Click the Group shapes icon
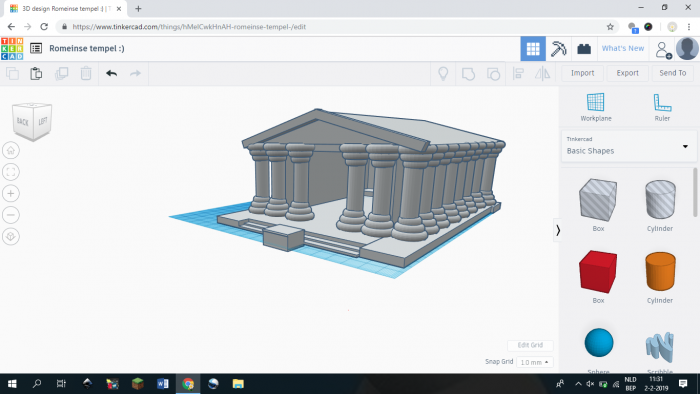Viewport: 700px width, 394px height. tap(468, 73)
